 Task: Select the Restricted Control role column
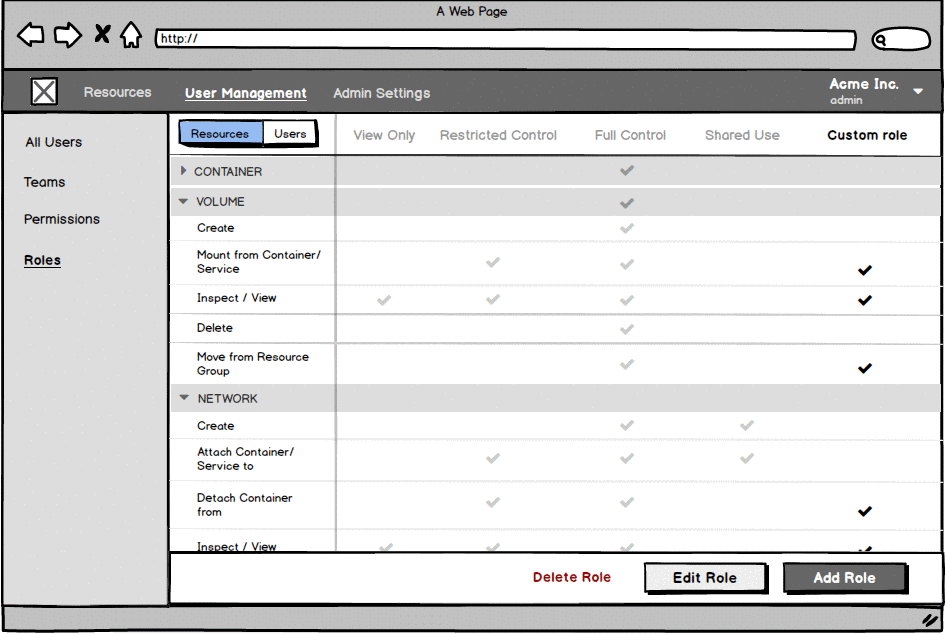tap(498, 135)
